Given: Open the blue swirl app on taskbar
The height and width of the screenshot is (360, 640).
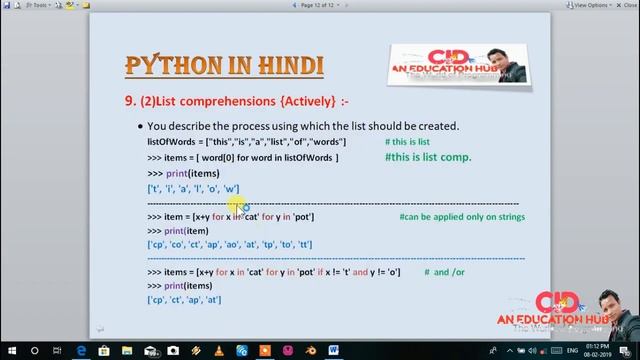Looking at the screenshot, I should [x=242, y=351].
